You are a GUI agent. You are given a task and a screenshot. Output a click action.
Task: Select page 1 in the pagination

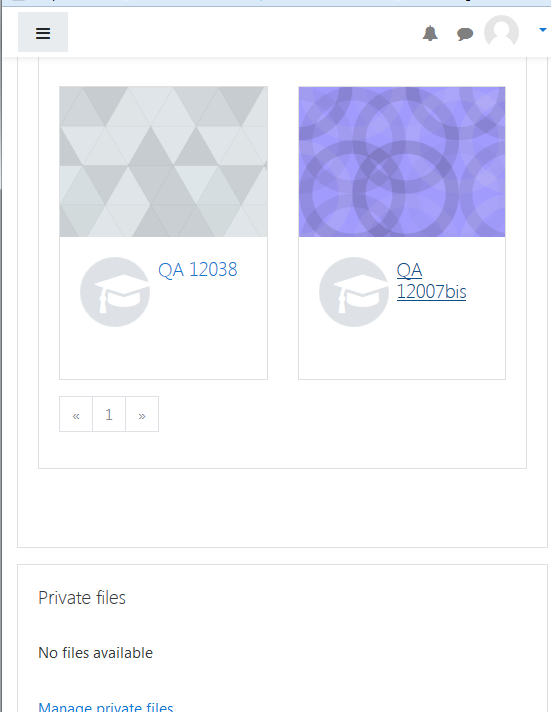click(x=109, y=414)
